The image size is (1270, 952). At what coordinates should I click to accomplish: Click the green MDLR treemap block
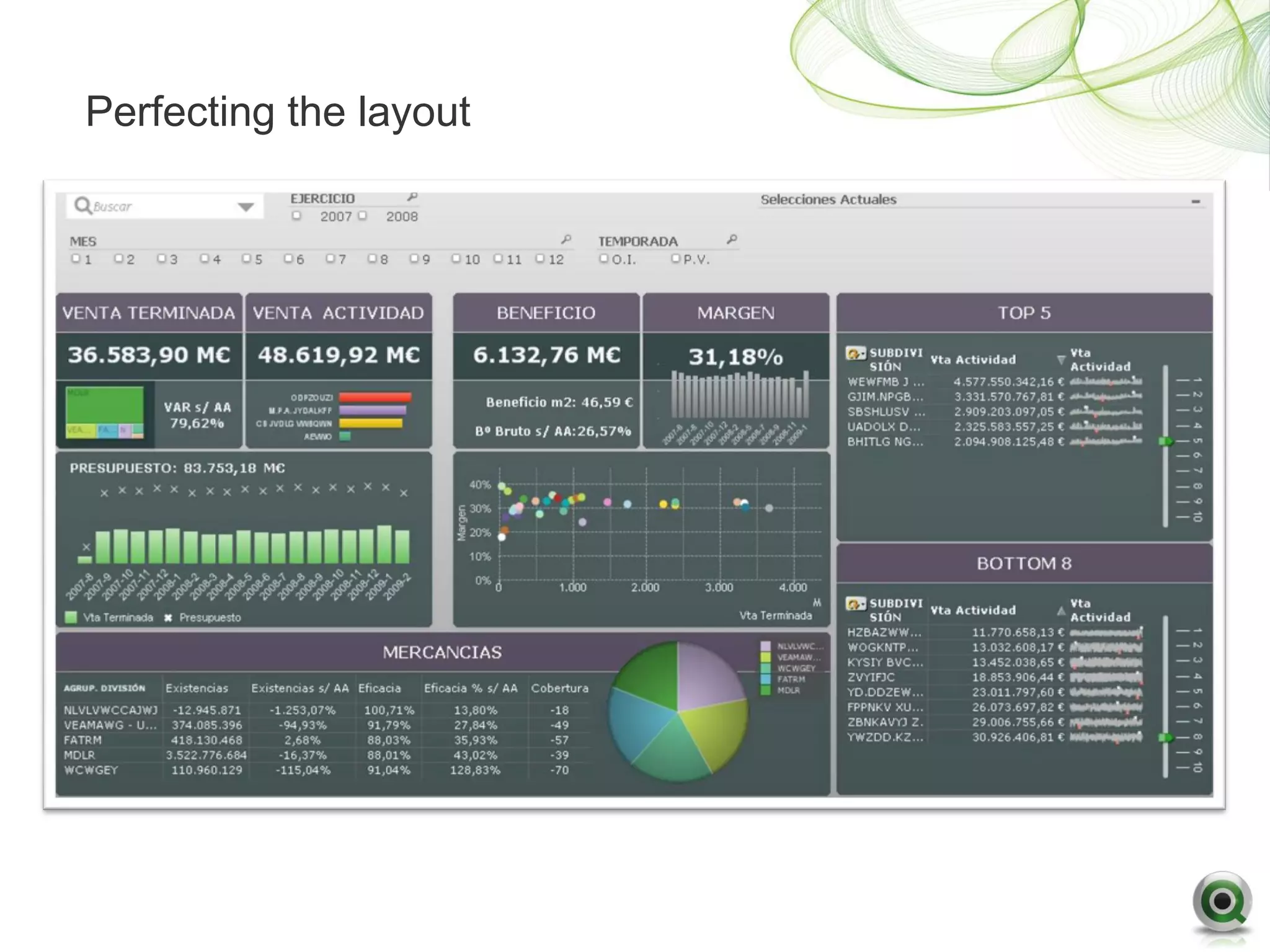tap(104, 406)
